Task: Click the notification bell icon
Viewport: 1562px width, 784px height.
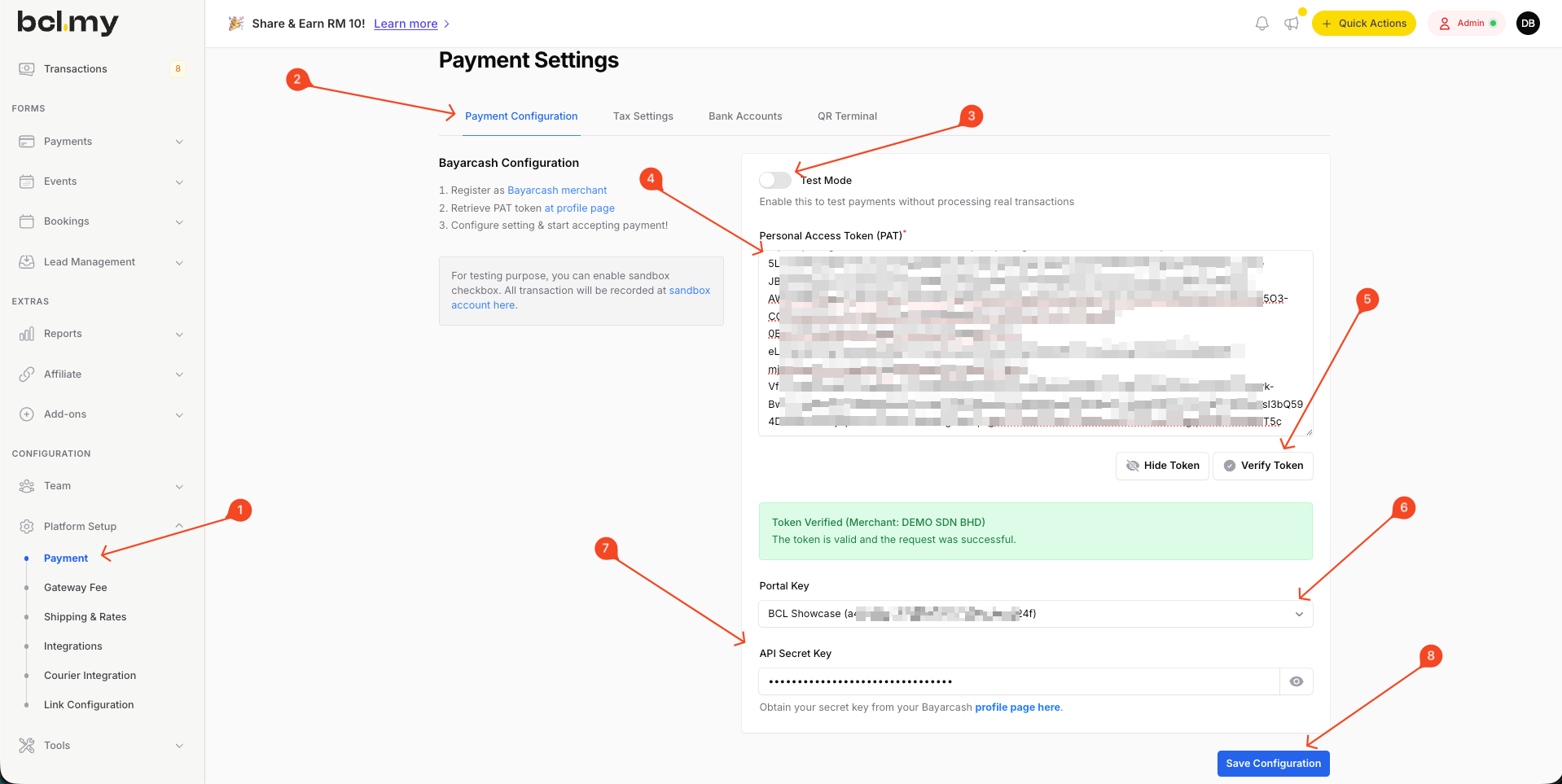Action: click(x=1261, y=24)
